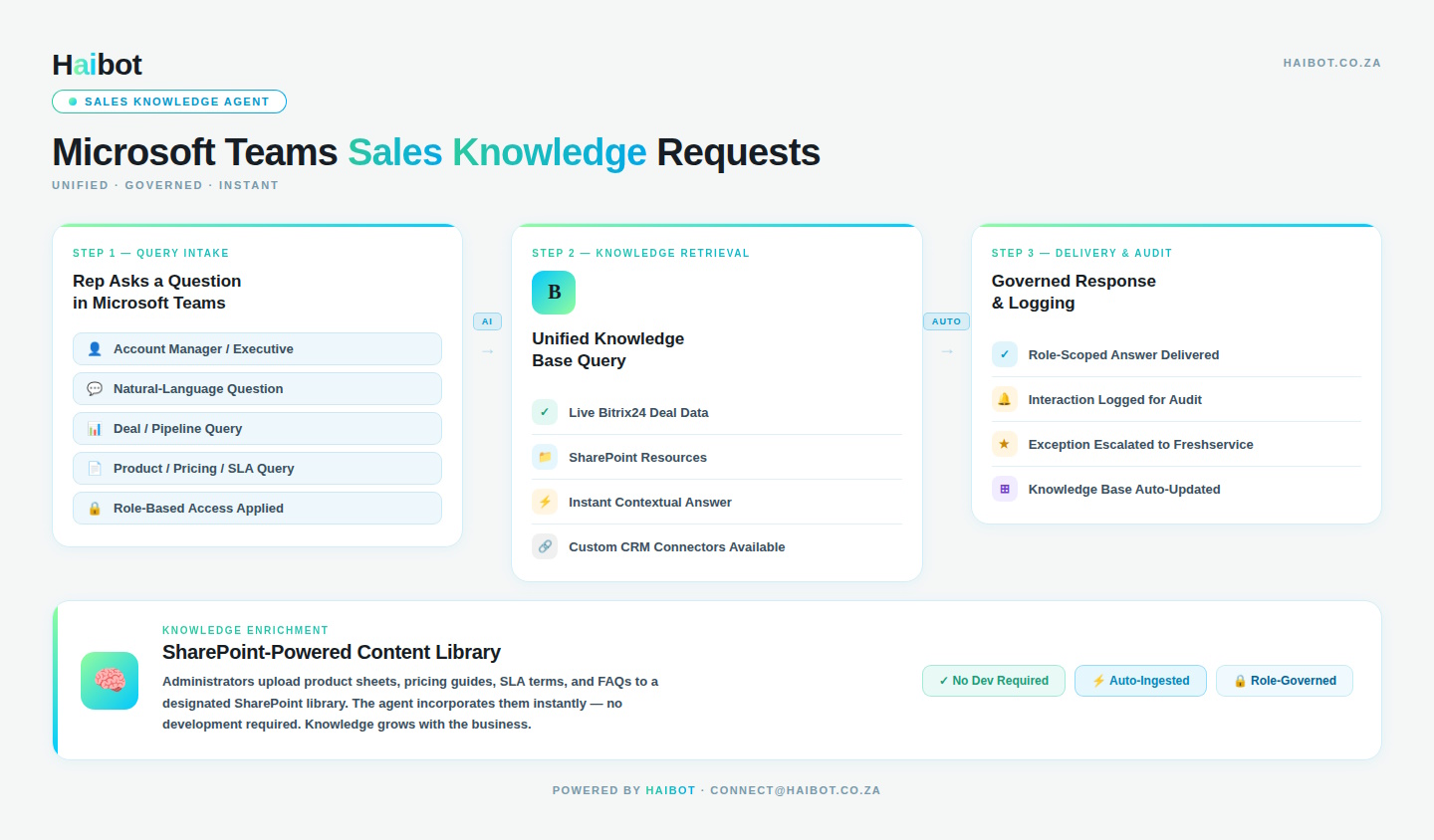Click the Rep Asks a Question heading

[x=157, y=292]
